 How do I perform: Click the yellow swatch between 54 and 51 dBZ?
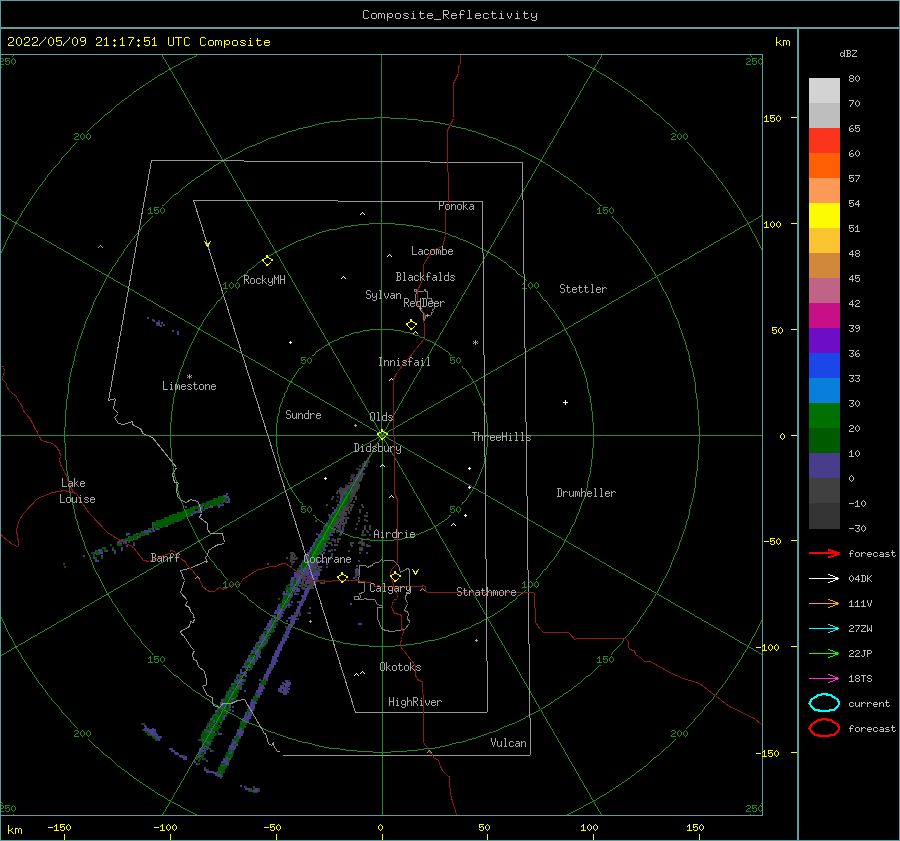point(824,216)
